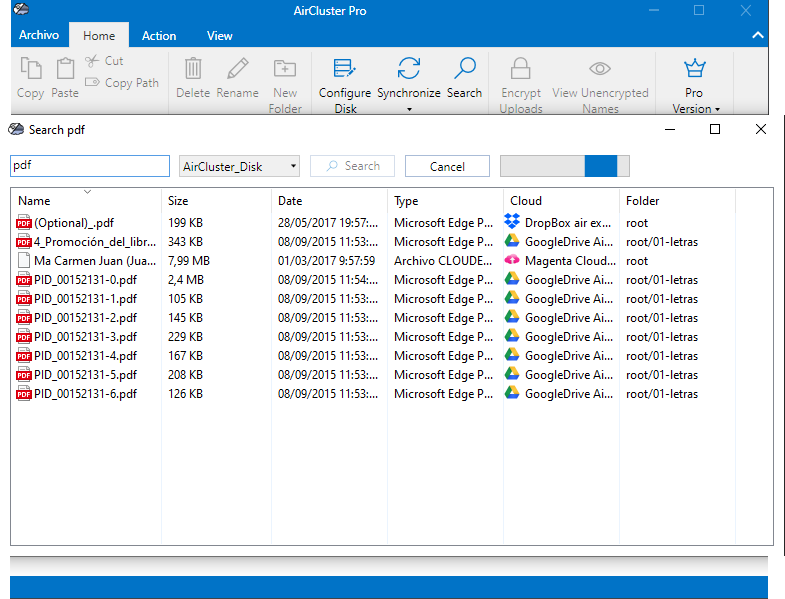
Task: Click GoogleDrive icon in the PID_00152131-6.pdf row
Action: (512, 393)
